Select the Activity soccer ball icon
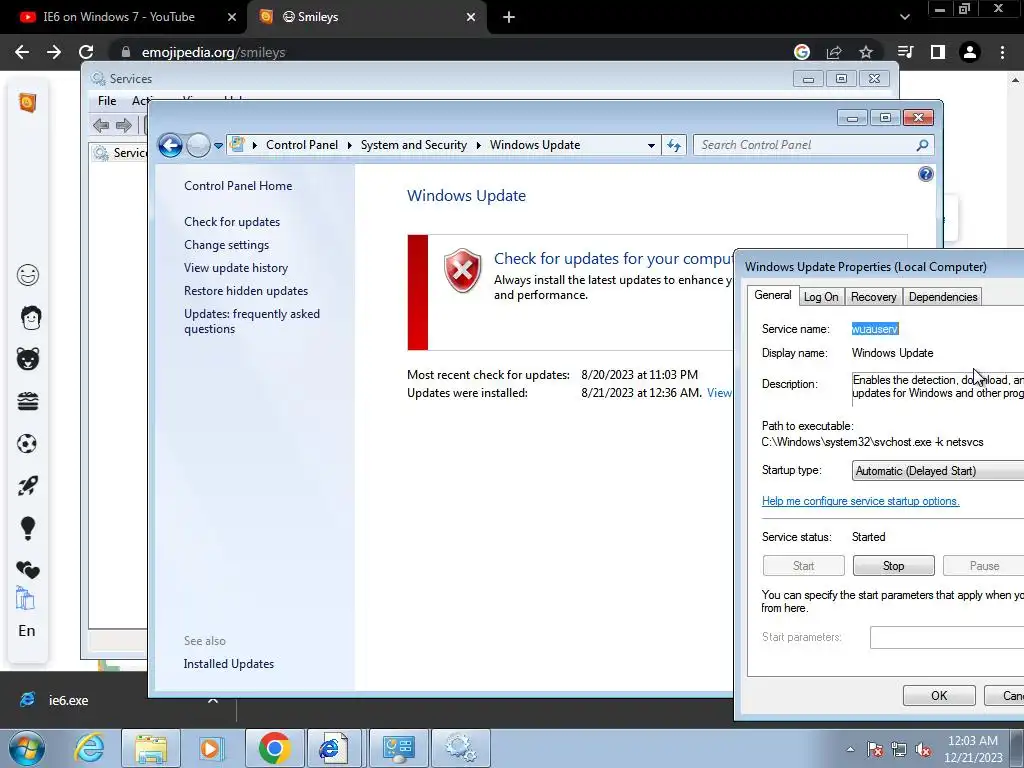 pos(27,444)
